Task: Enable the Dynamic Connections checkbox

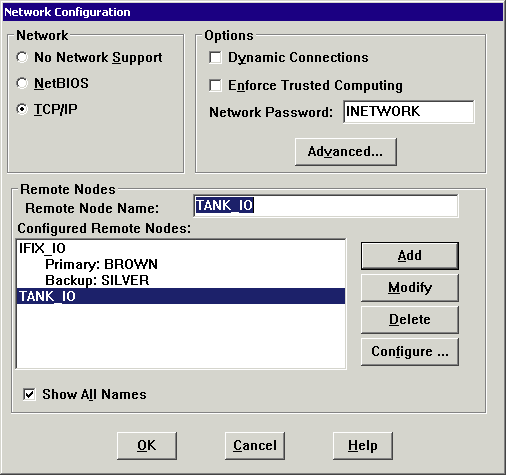Action: pyautogui.click(x=215, y=57)
